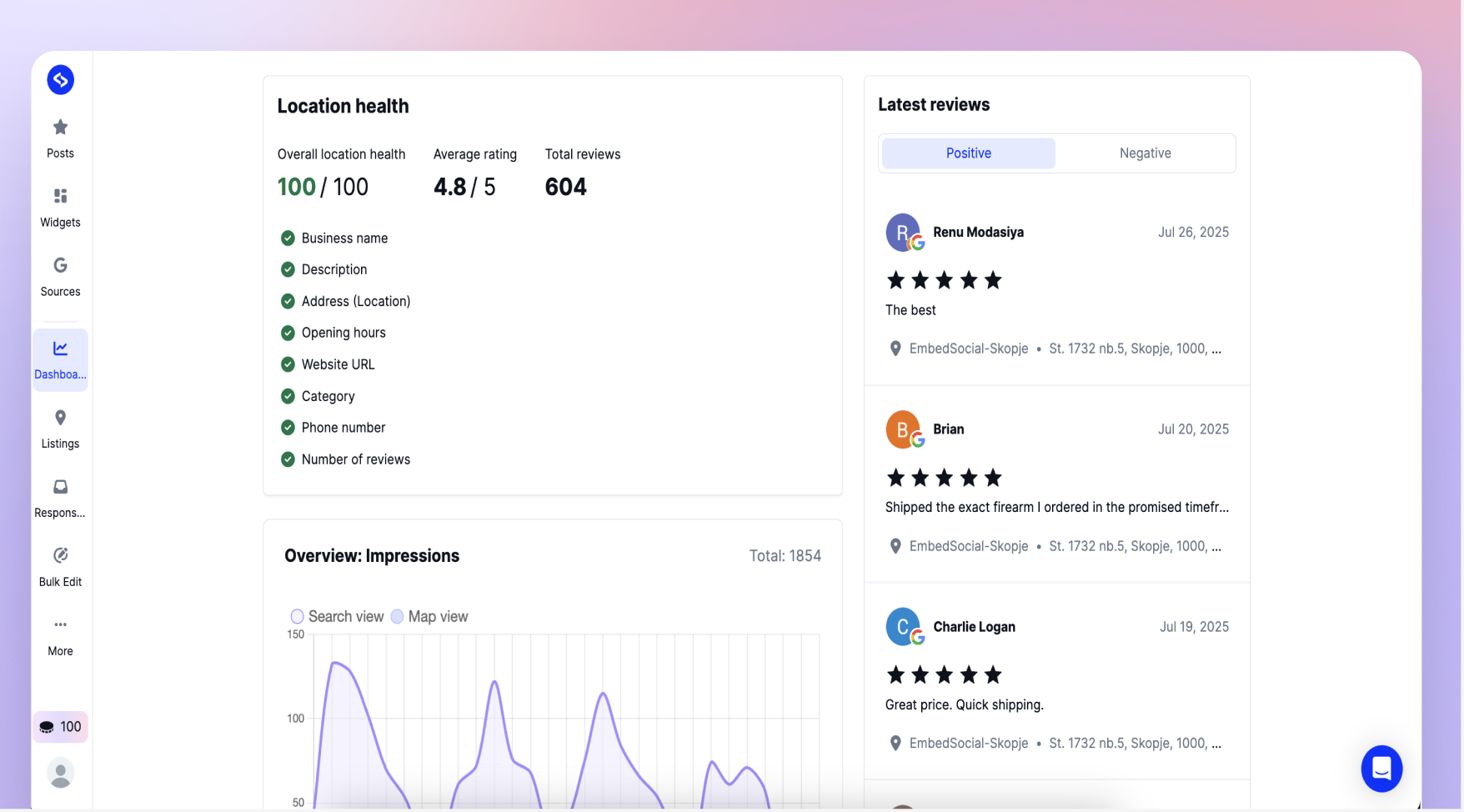Open Widgets in the sidebar
This screenshot has height=812, width=1464.
(x=60, y=208)
